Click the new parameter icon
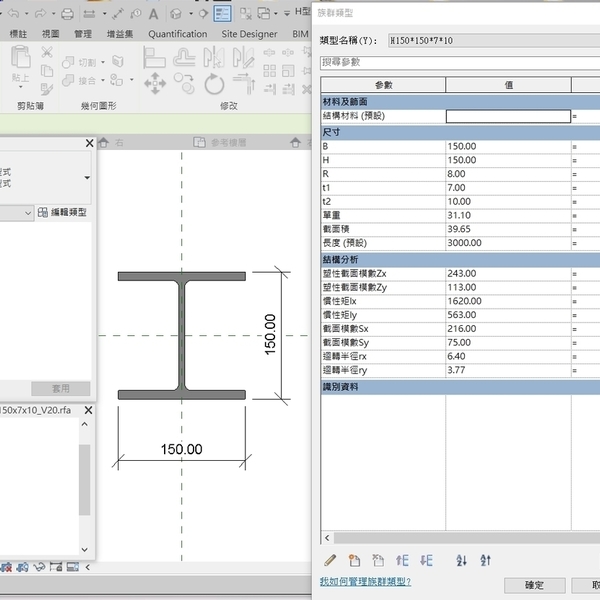Viewport: 600px width, 600px height. [354, 560]
